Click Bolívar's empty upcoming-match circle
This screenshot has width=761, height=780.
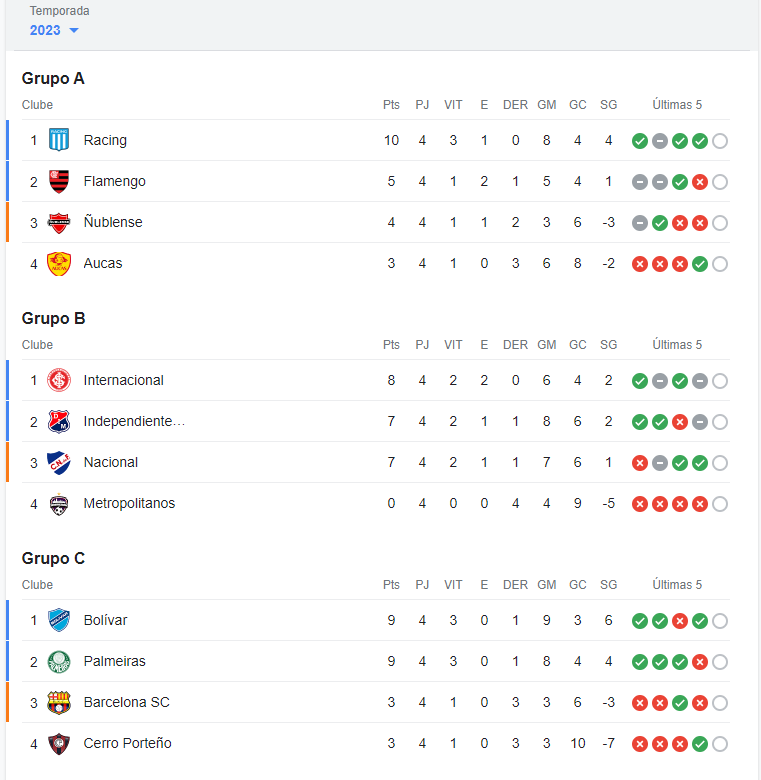[x=720, y=621]
